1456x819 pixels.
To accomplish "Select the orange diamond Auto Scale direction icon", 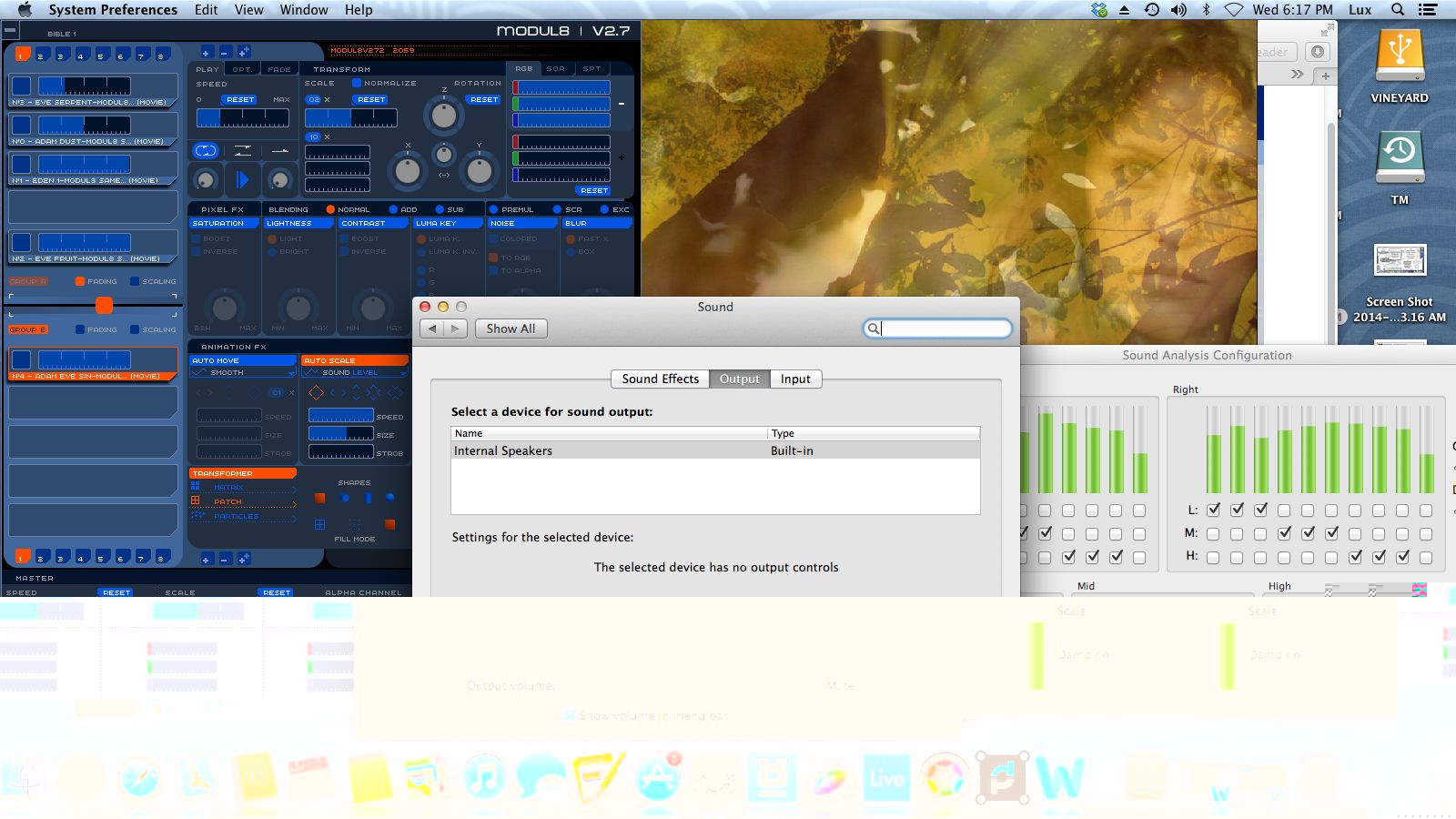I will pos(316,393).
